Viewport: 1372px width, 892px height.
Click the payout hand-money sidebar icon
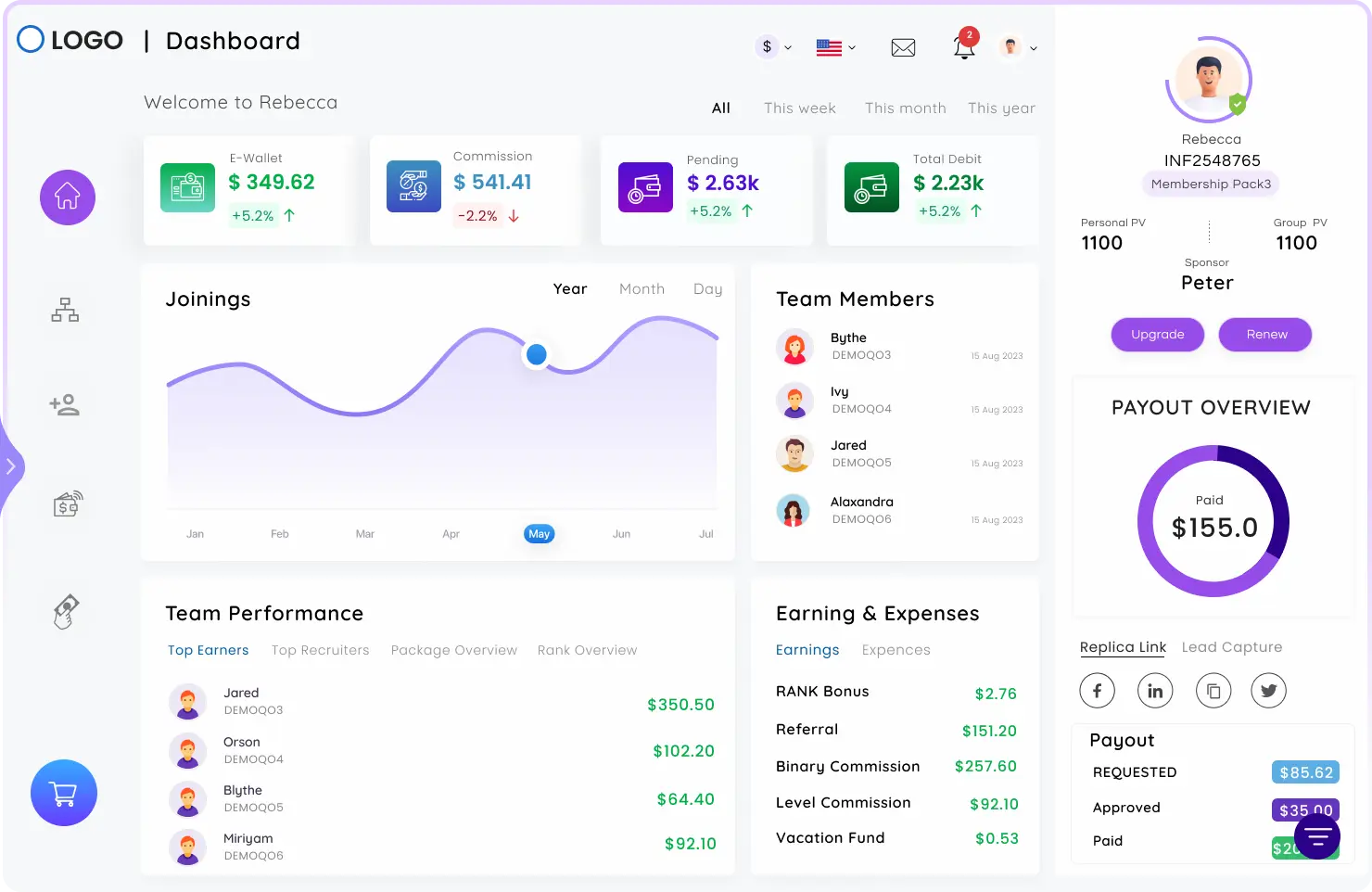coord(67,612)
